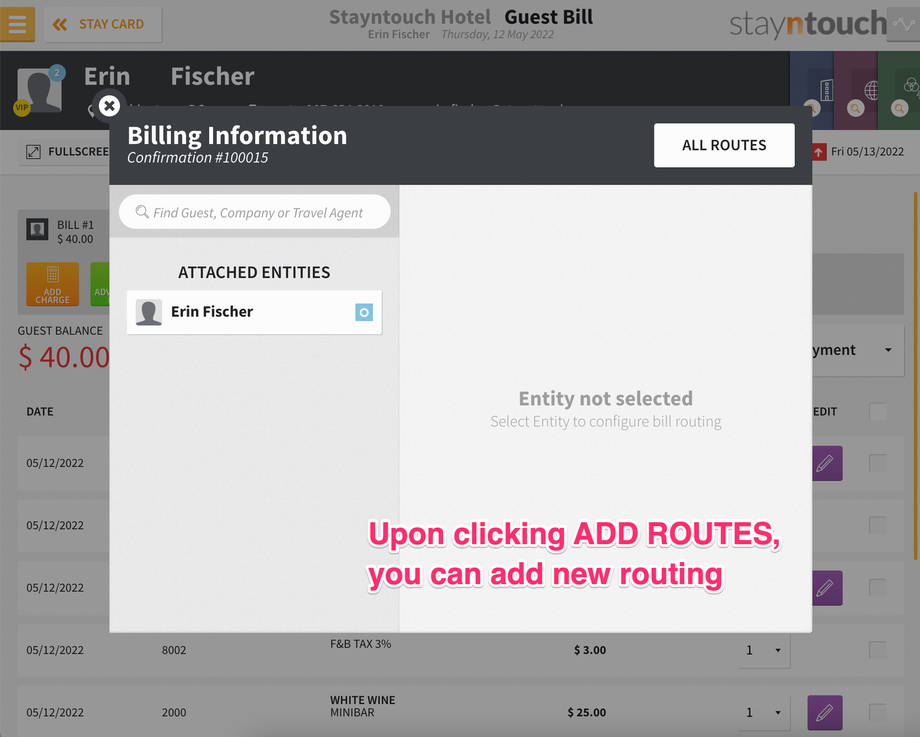This screenshot has height=737, width=920.
Task: Open bill dropdown on WHITE WINE row
Action: 763,712
